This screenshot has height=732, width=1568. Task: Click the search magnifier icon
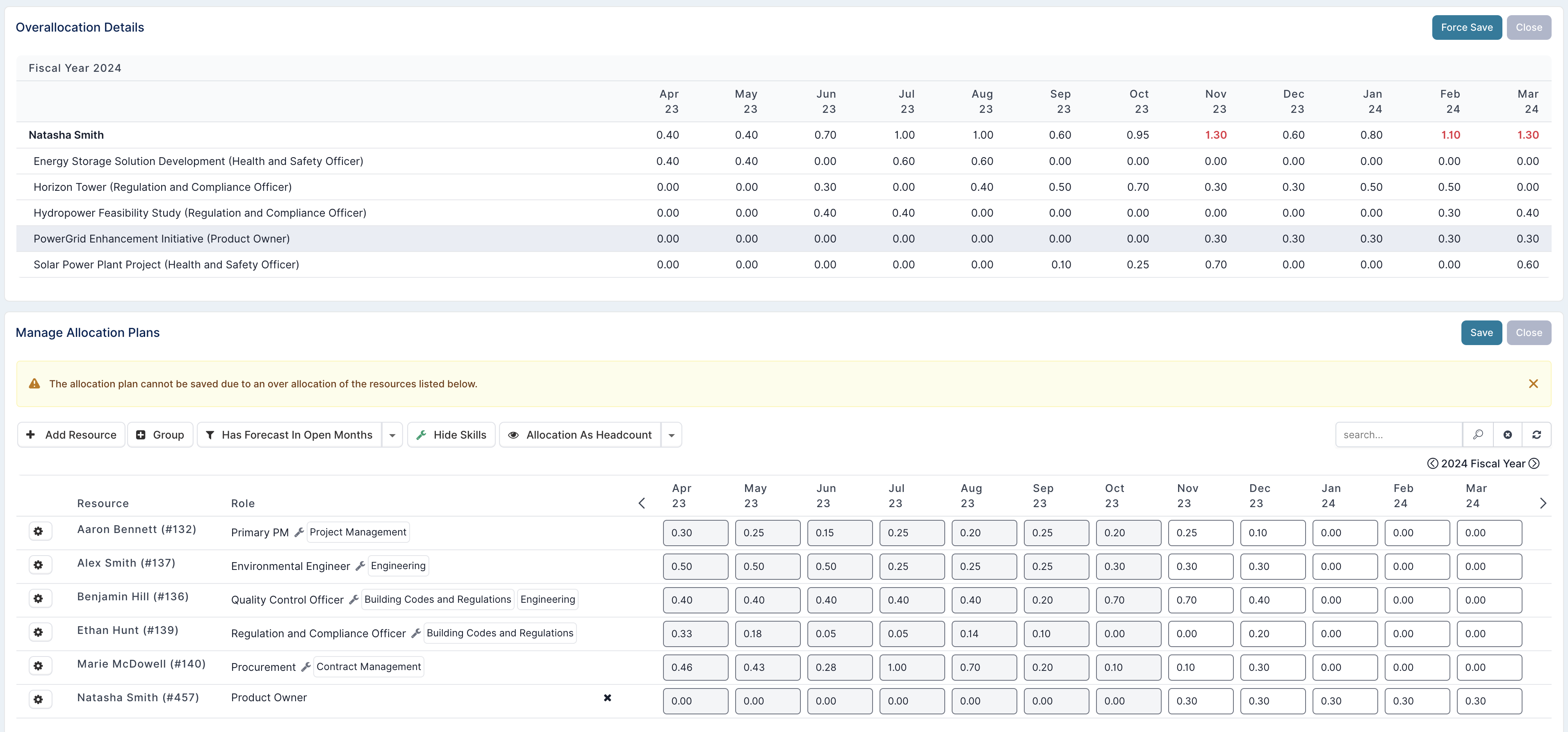point(1477,434)
